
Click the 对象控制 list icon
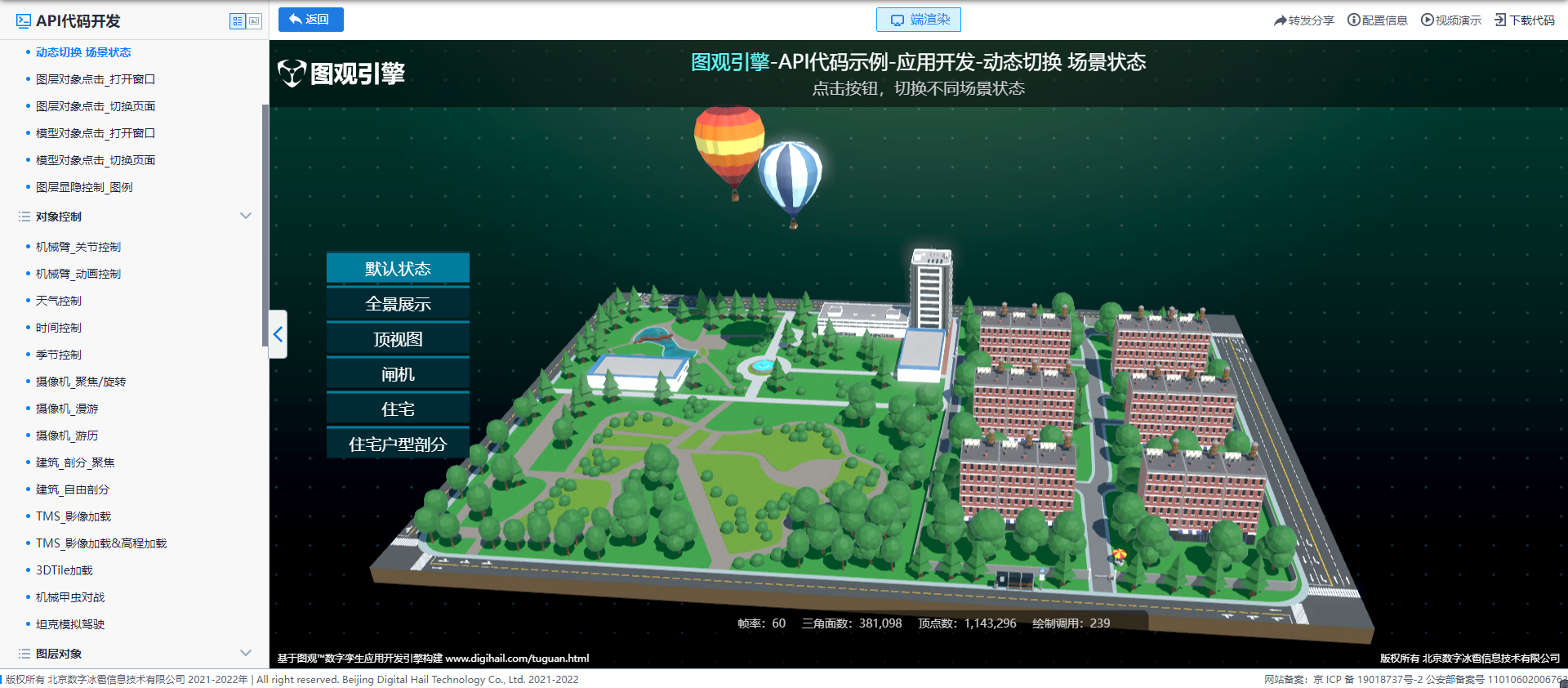[24, 217]
